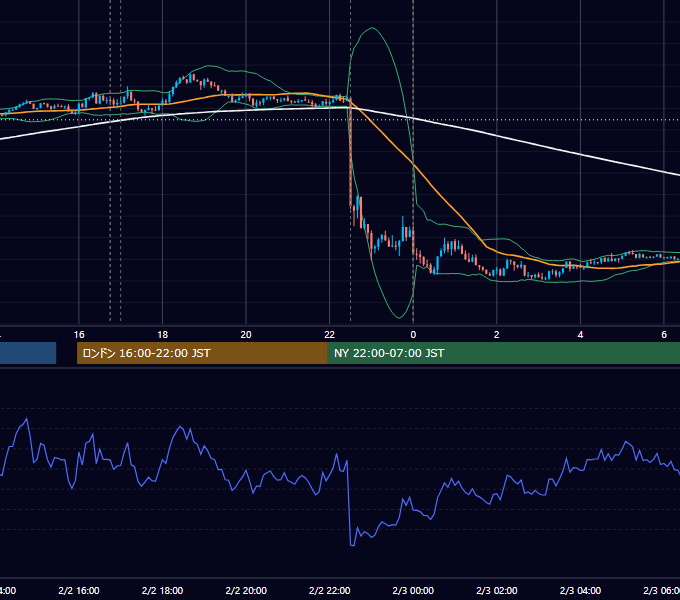Click the 2/3 04:00 label on the lower axis
Image resolution: width=680 pixels, height=600 pixels.
pos(580,590)
